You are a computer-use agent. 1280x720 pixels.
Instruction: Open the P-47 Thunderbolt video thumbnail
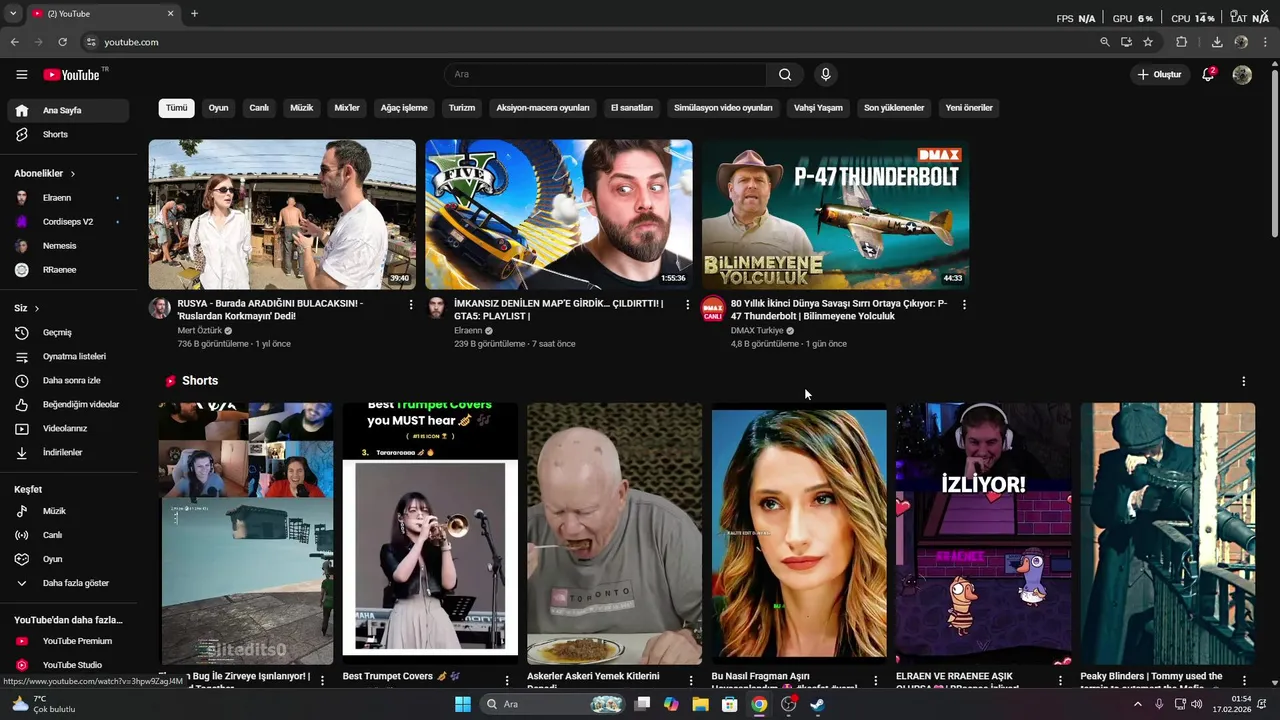(x=835, y=215)
